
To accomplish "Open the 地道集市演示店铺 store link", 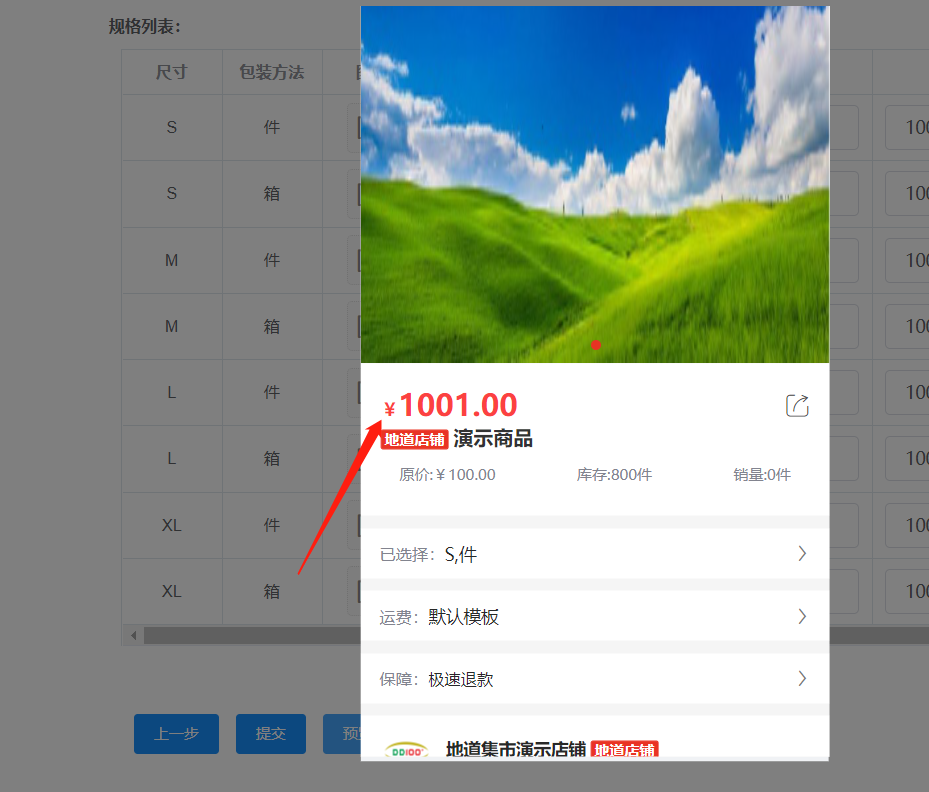I will [515, 750].
